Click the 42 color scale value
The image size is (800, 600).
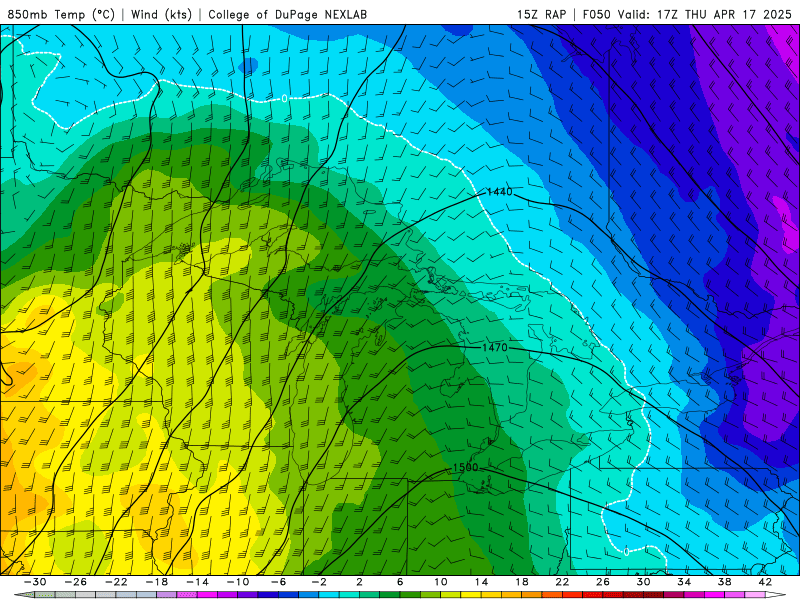765,582
